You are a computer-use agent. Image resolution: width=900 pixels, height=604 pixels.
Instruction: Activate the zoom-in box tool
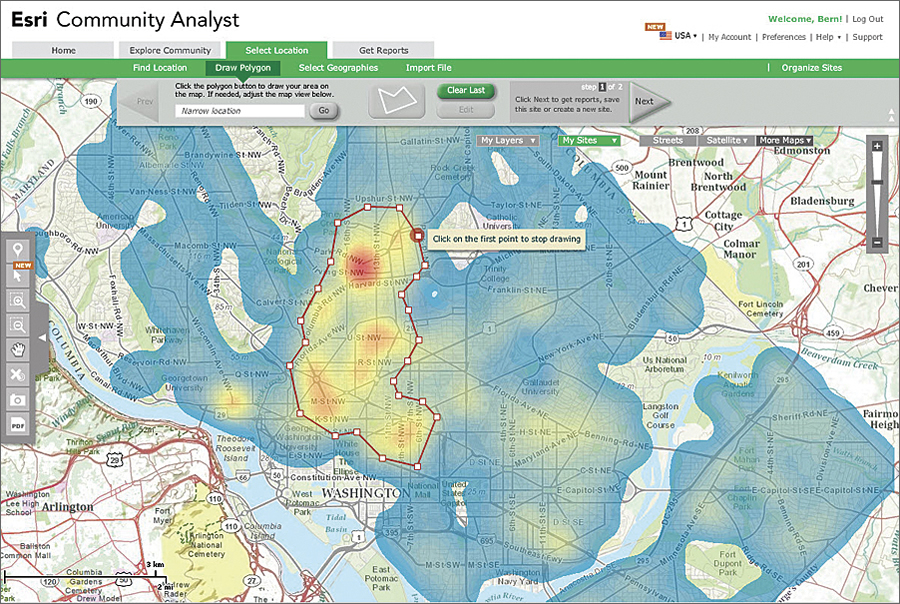pos(18,300)
